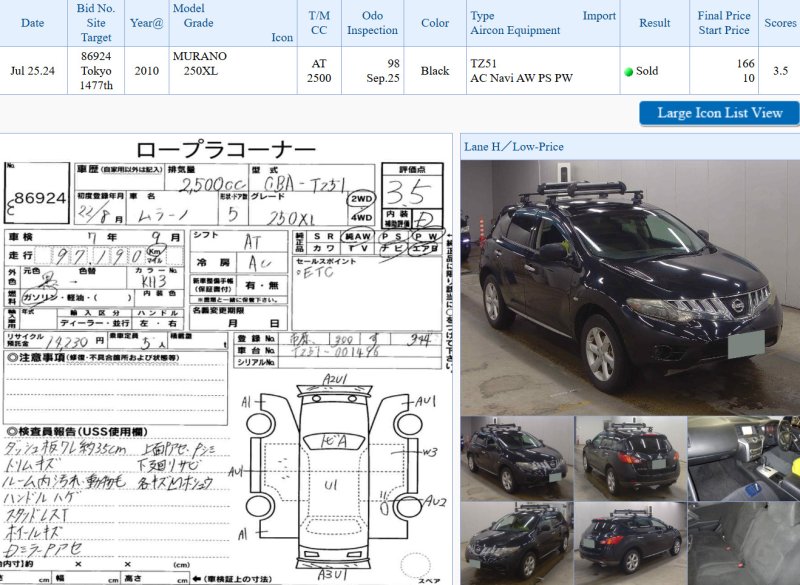Click the handwritten auction sheet image

coord(226,360)
